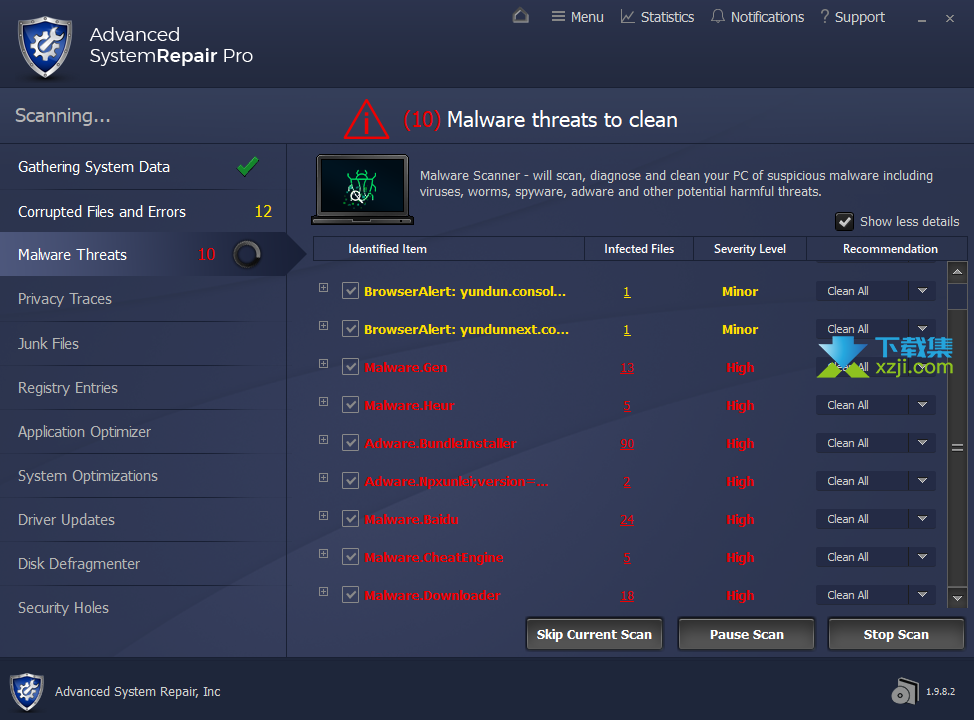The image size is (974, 720).
Task: Open the 90 infected files link for Adware.BundleInstaller
Action: coord(627,444)
